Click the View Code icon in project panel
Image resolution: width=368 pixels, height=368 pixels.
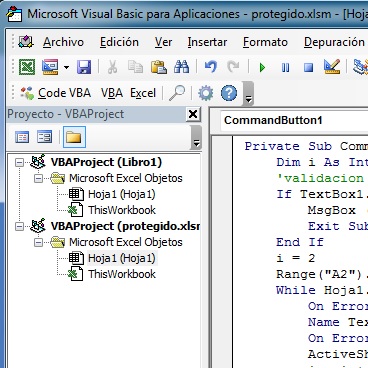click(x=22, y=137)
